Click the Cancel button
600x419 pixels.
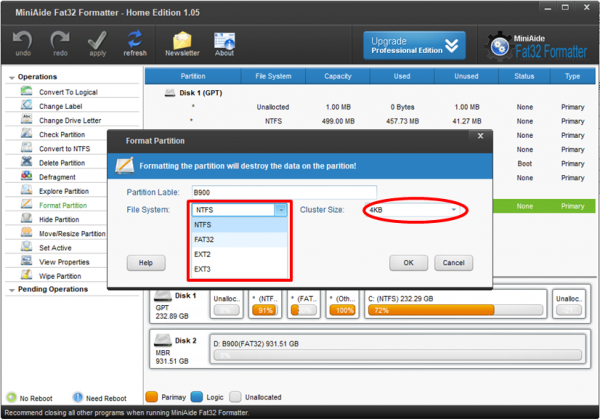(453, 262)
